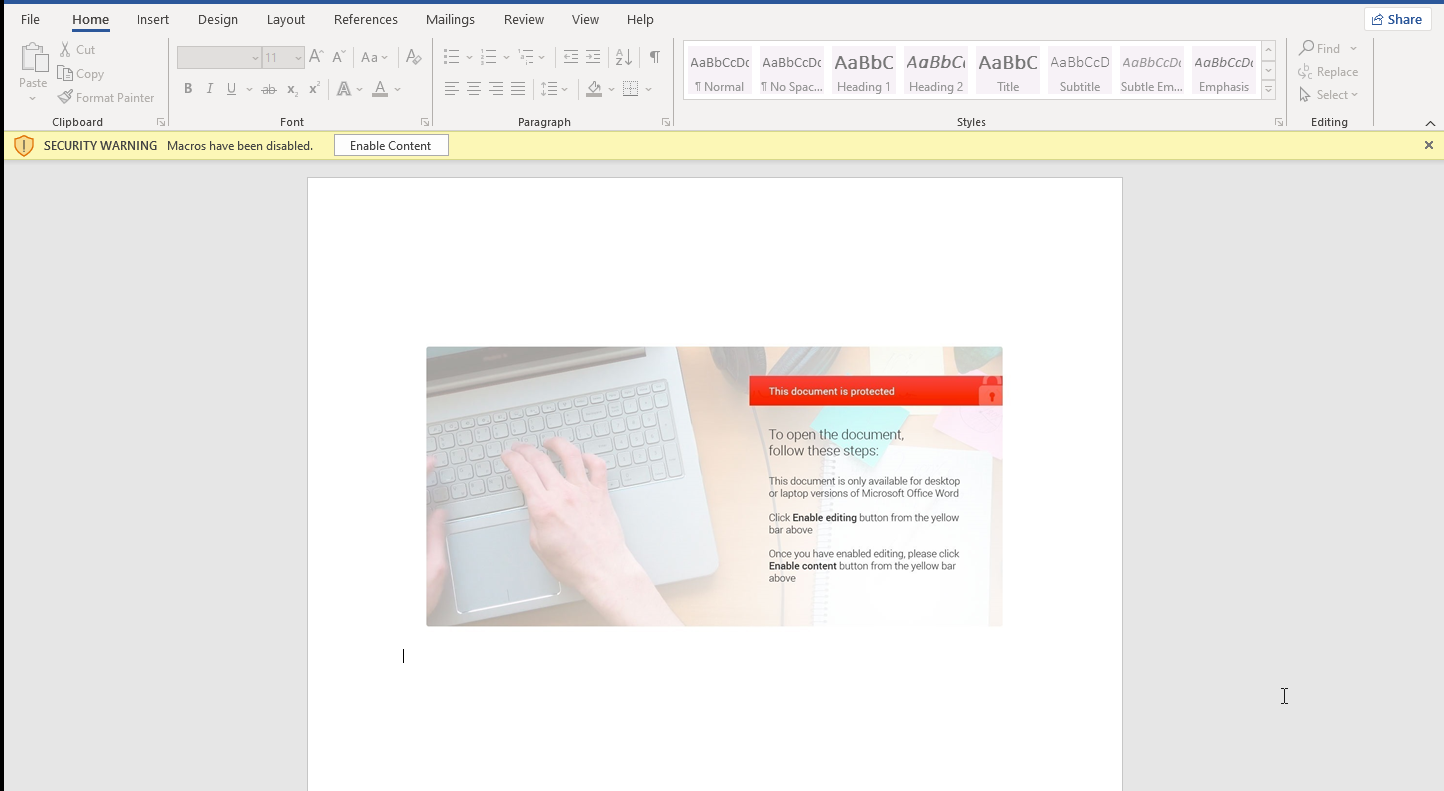Image resolution: width=1444 pixels, height=791 pixels.
Task: Select the protected document image
Action: click(714, 486)
